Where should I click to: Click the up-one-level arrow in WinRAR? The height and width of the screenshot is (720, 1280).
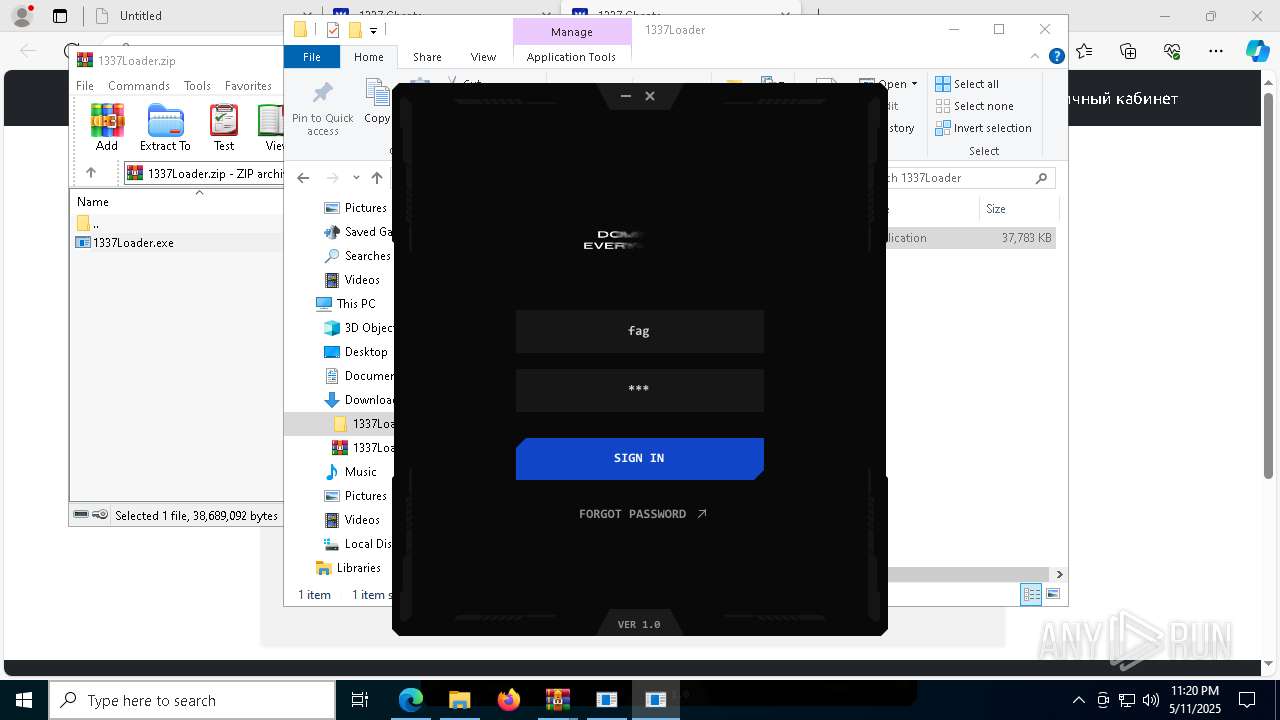coord(91,173)
